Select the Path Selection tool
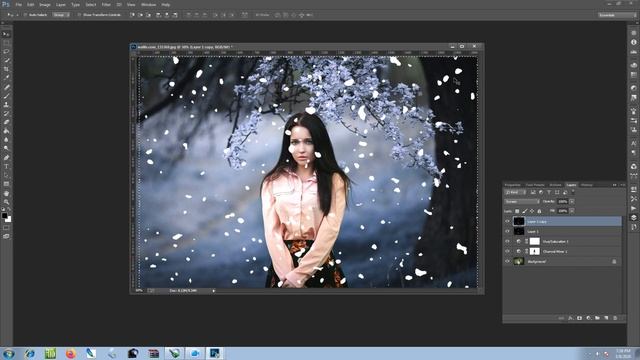This screenshot has width=640, height=360. click(6, 175)
